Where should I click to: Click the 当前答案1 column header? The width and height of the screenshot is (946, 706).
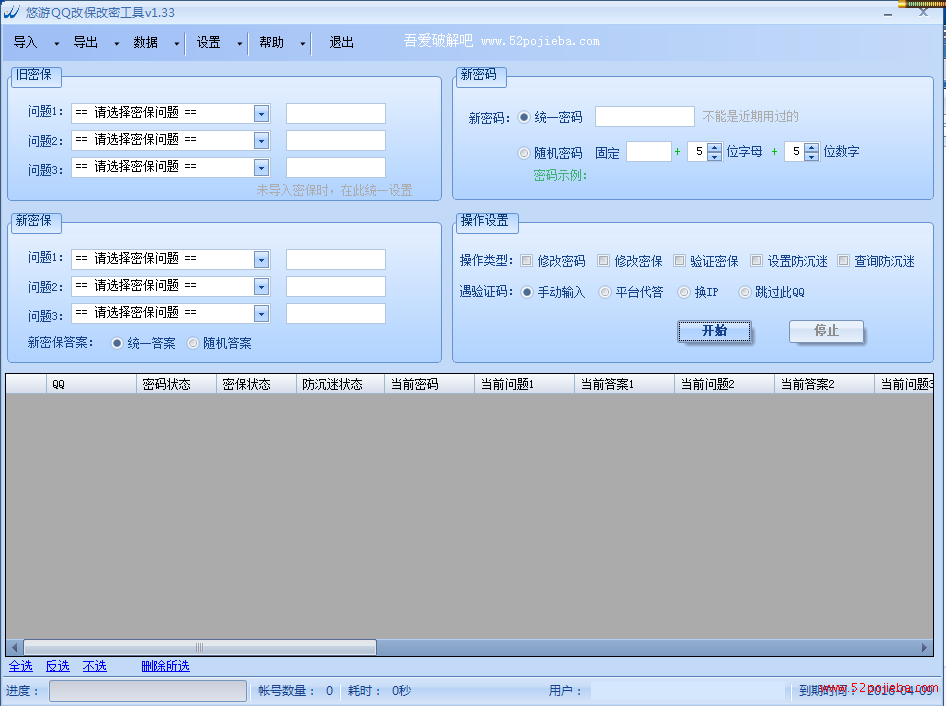[624, 384]
